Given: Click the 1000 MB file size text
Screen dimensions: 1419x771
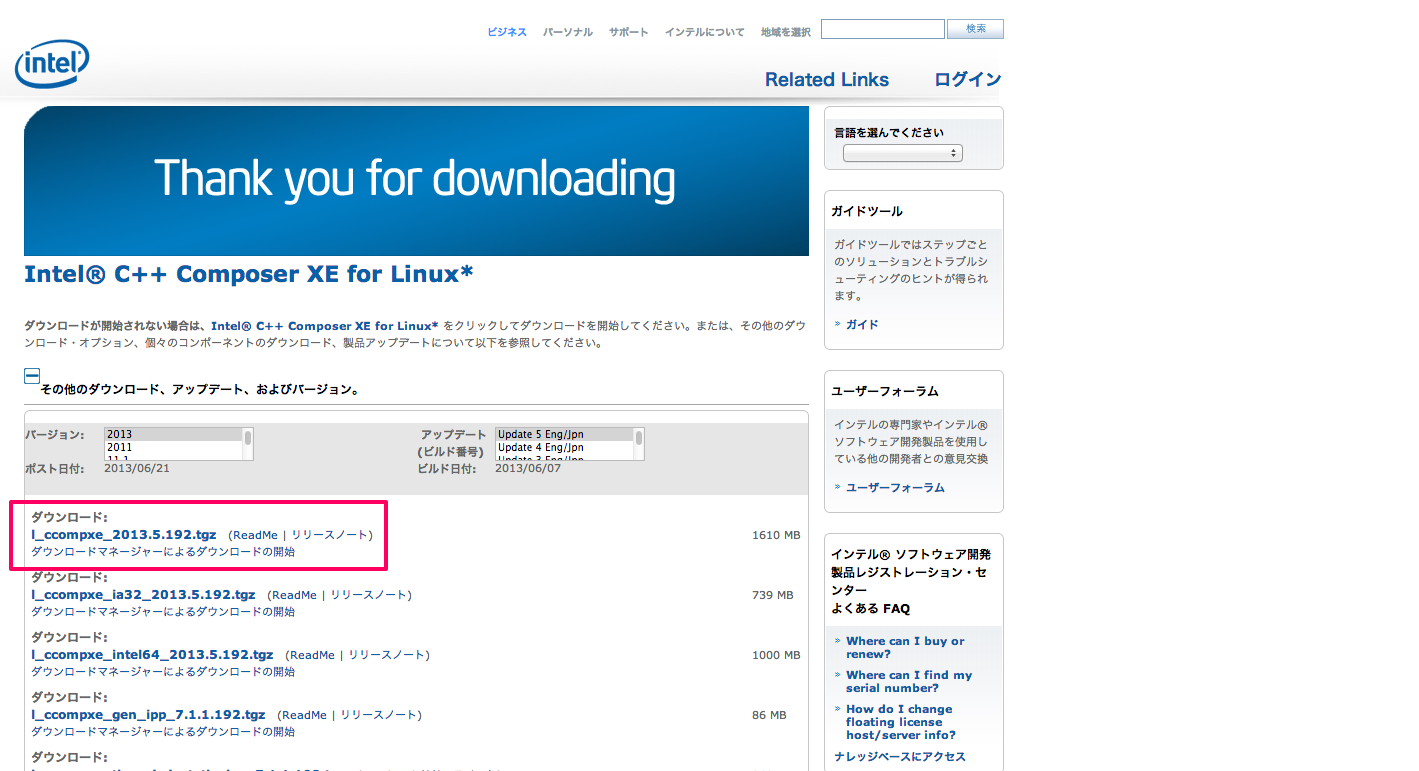Looking at the screenshot, I should (x=776, y=655).
